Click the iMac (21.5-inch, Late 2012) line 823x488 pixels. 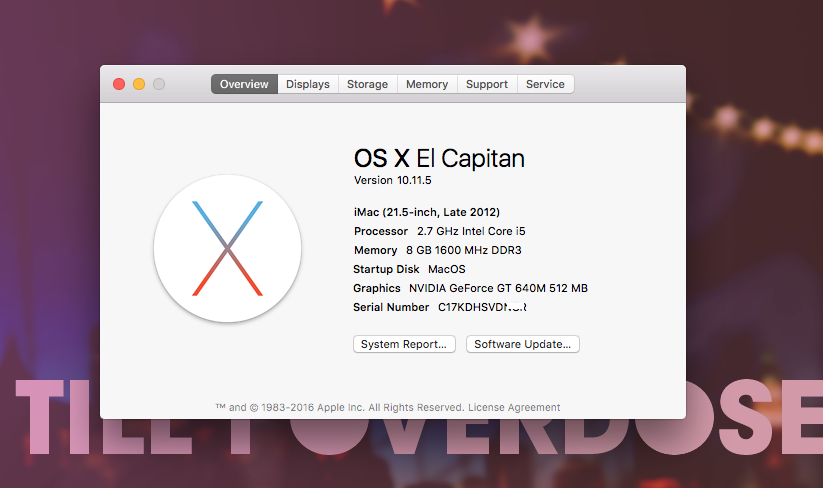427,212
